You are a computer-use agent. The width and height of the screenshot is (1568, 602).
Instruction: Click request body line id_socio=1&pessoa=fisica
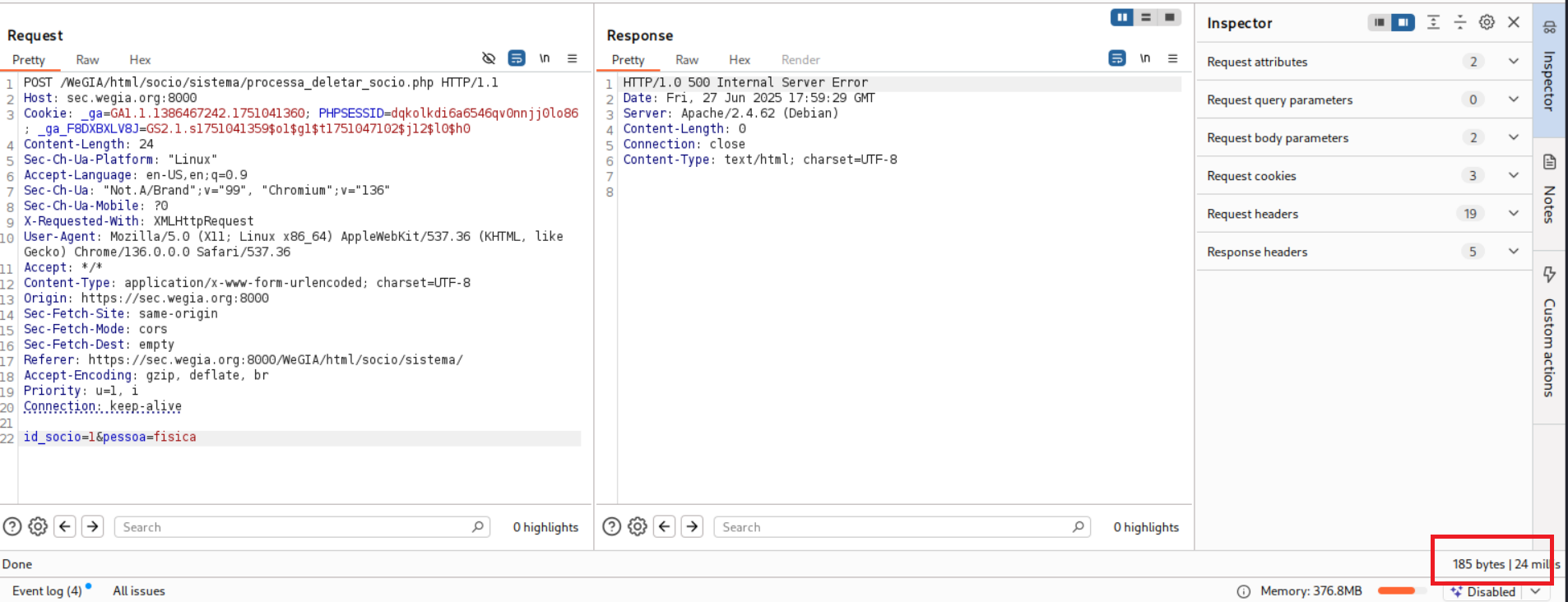[x=110, y=437]
